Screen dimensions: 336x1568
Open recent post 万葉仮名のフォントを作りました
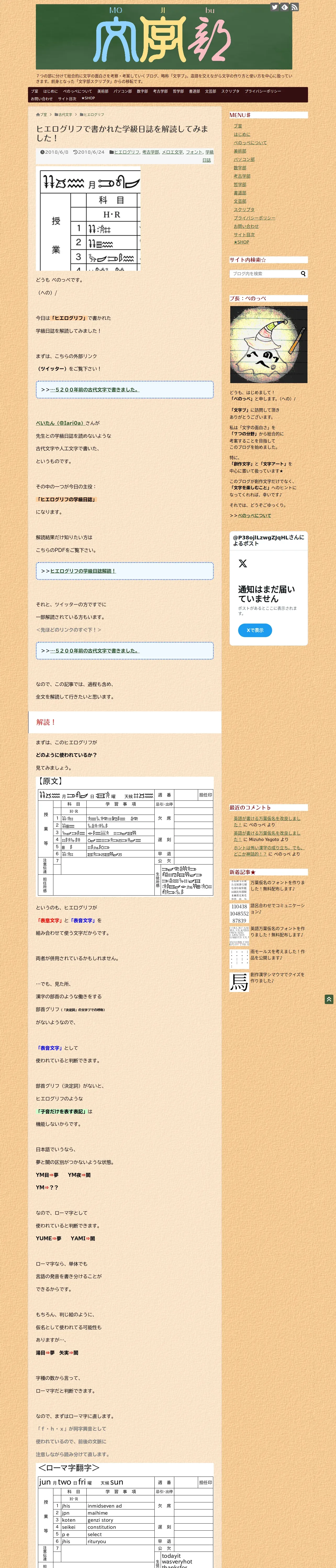tap(277, 886)
